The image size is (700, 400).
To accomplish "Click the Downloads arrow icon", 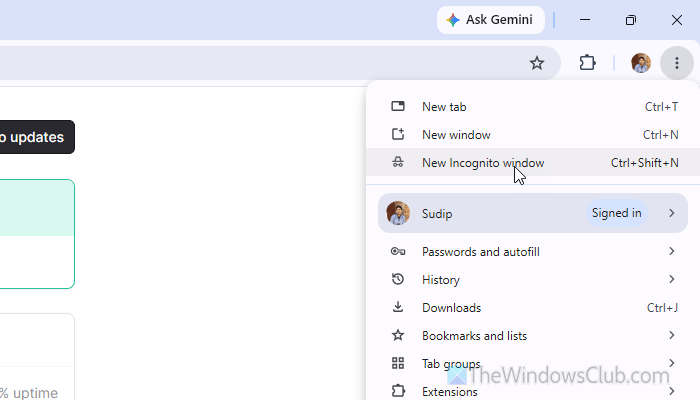I will [x=398, y=307].
